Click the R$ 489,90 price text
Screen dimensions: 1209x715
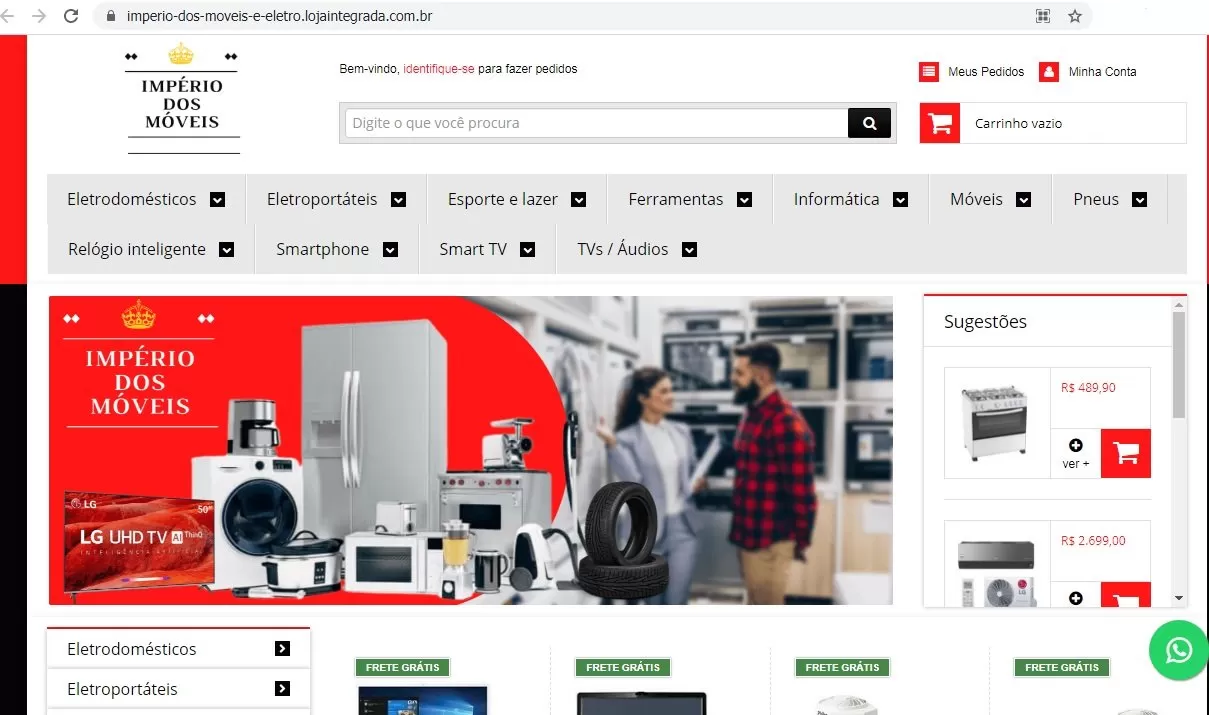(x=1088, y=388)
